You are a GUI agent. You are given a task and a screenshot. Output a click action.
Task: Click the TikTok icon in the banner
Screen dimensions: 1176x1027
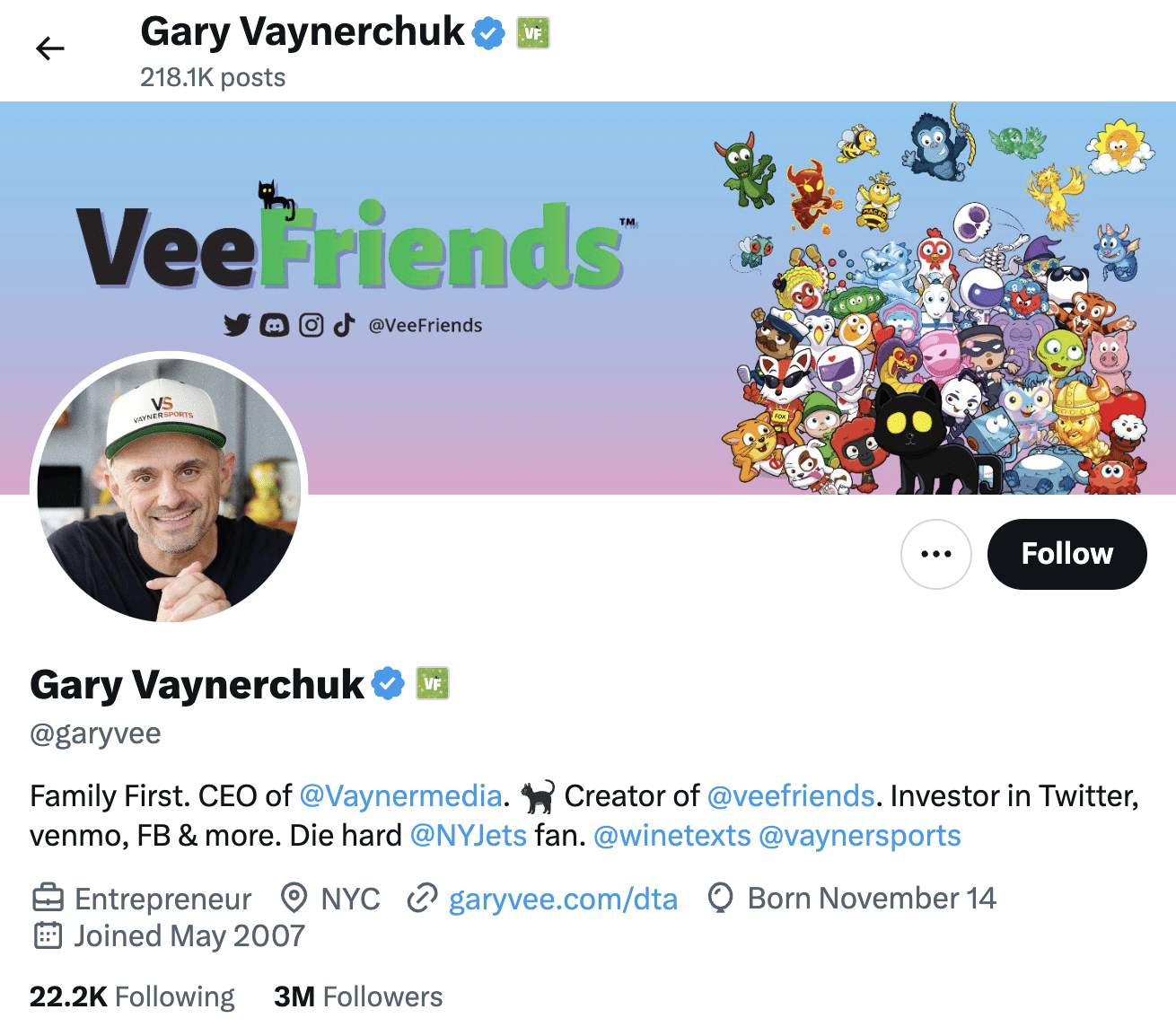coord(344,325)
